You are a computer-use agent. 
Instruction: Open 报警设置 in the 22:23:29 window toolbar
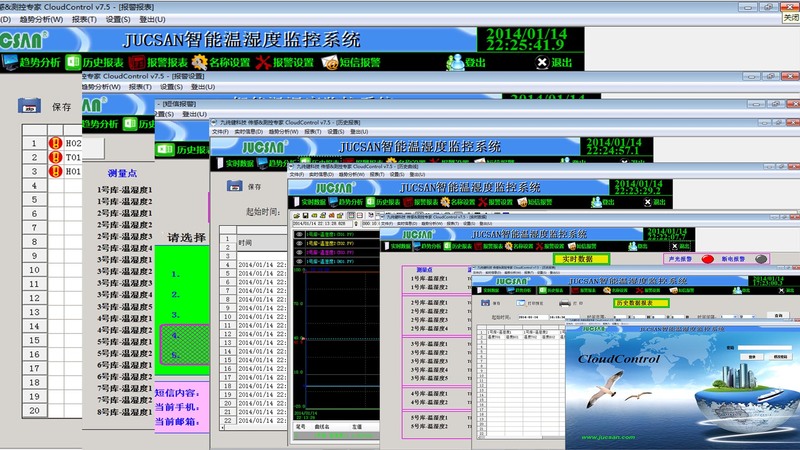[x=495, y=202]
